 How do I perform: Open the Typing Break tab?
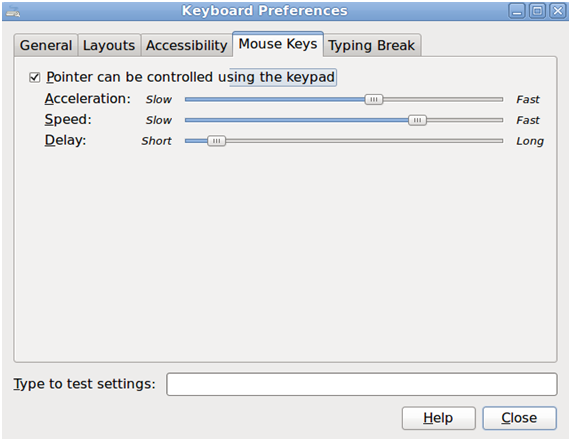371,46
